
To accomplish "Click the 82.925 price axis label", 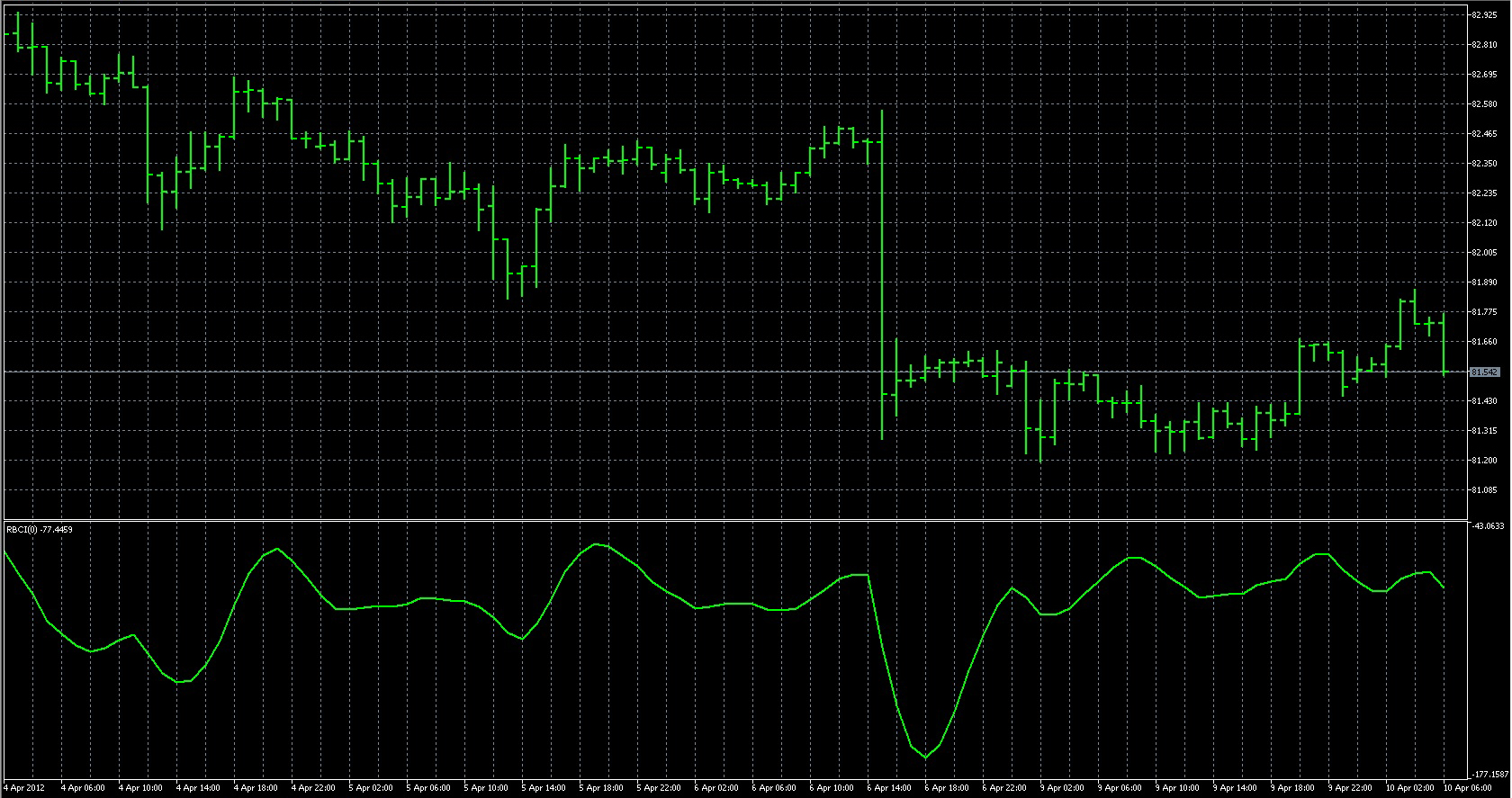I will pyautogui.click(x=1484, y=15).
